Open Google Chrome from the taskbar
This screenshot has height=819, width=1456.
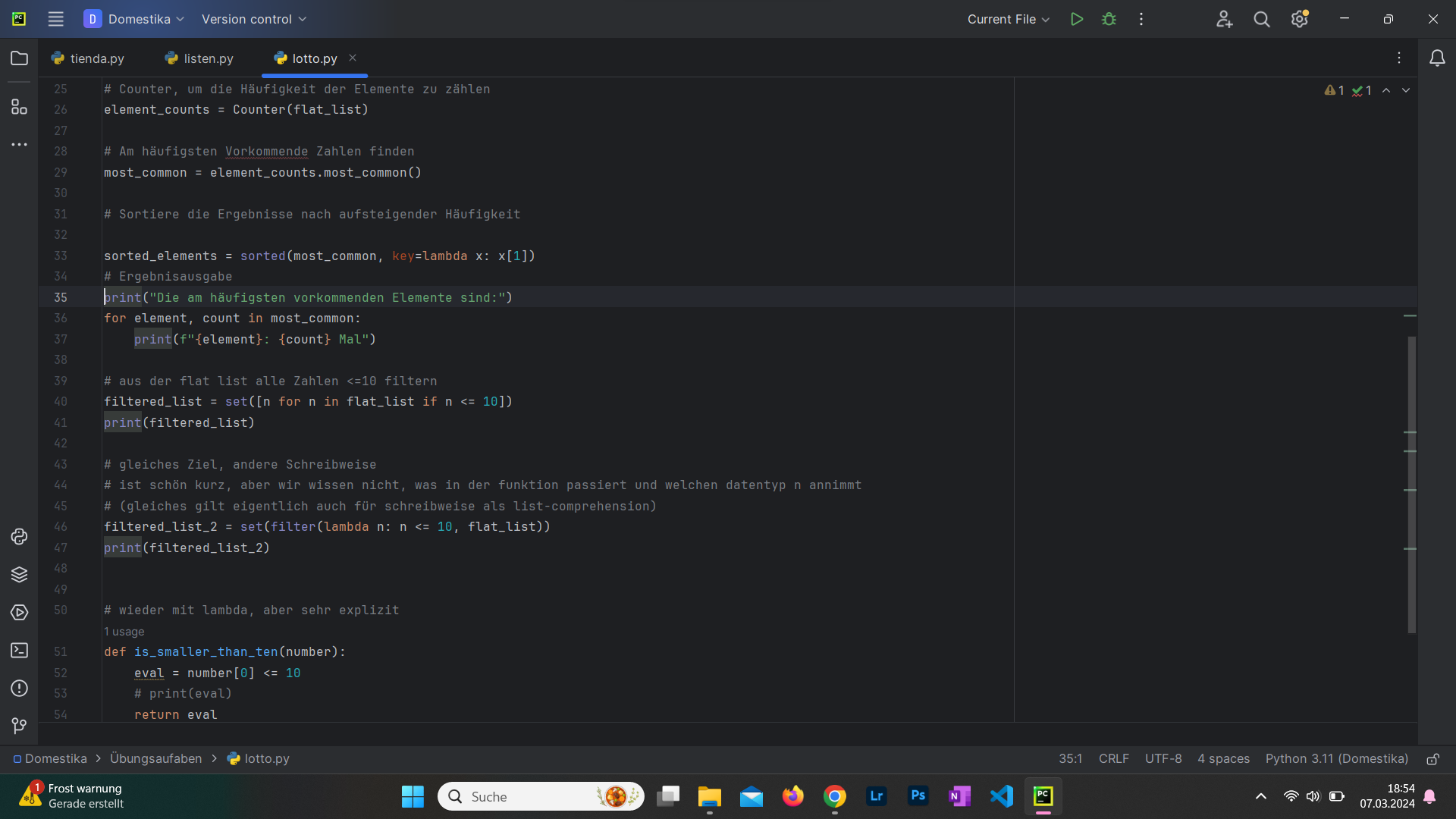[x=835, y=797]
